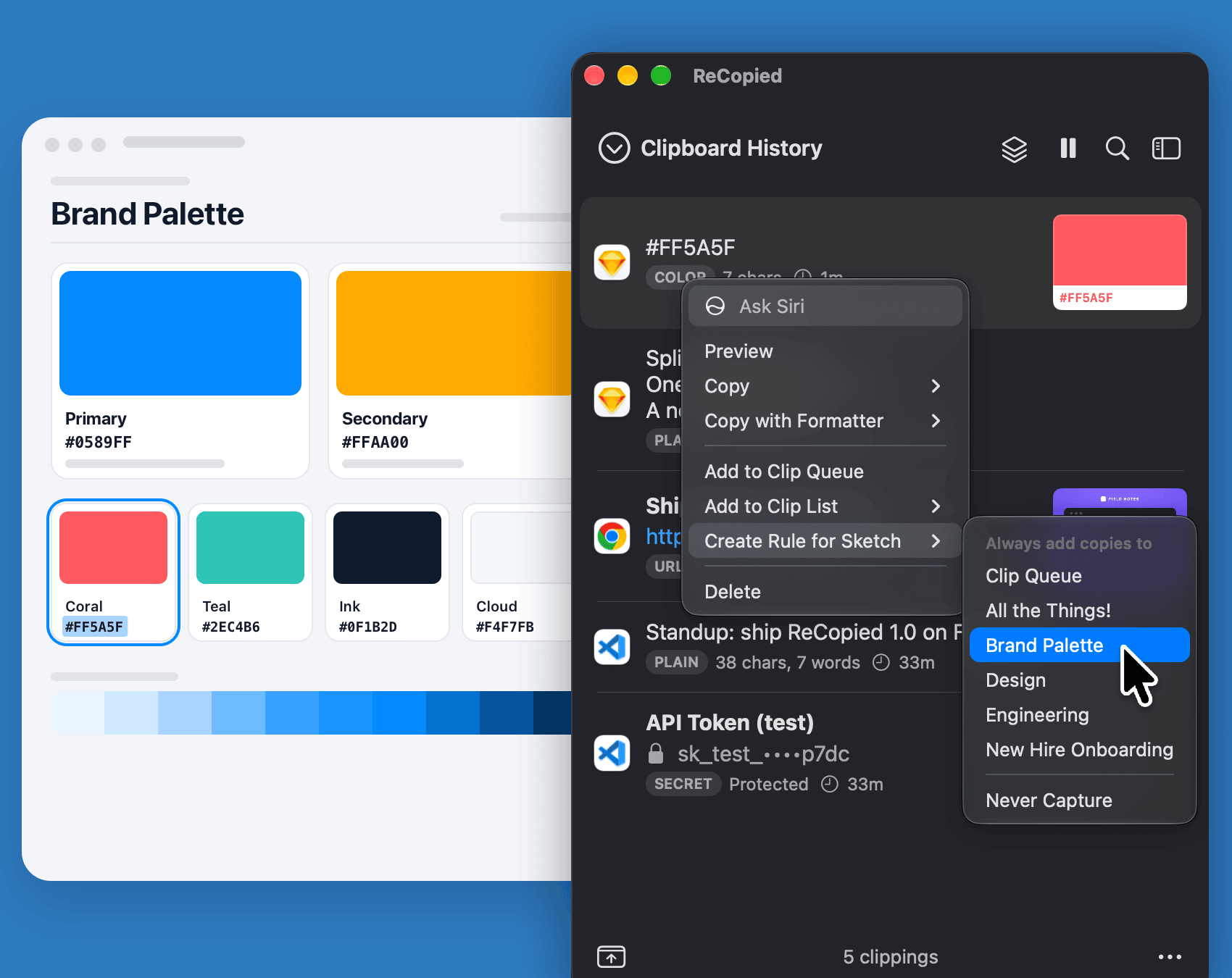The height and width of the screenshot is (978, 1232).
Task: Click the PLAIN tag on Standup clipping
Action: coord(676,662)
